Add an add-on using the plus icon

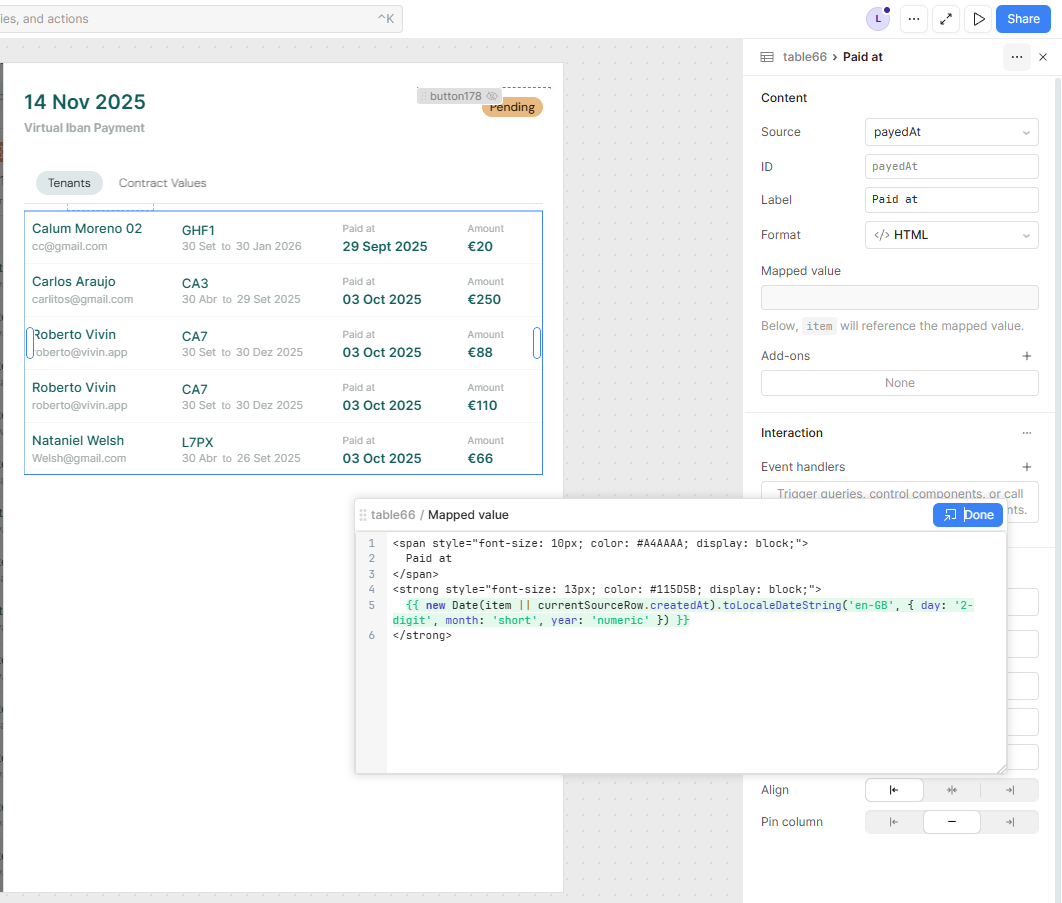1026,356
